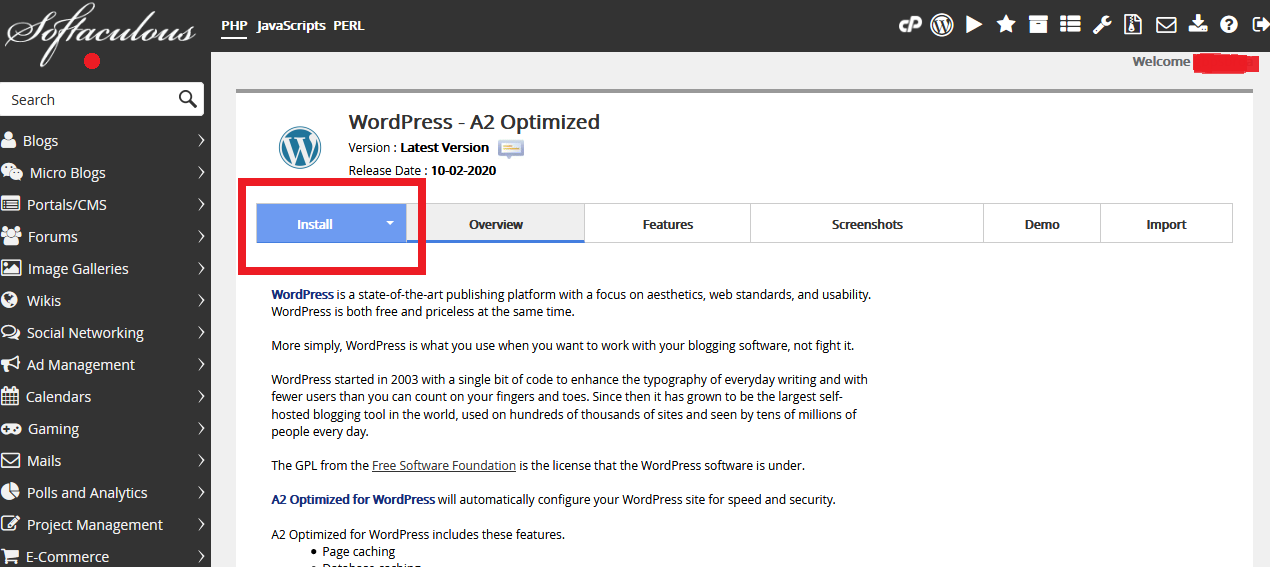Expand the Forums chevron

(201, 236)
